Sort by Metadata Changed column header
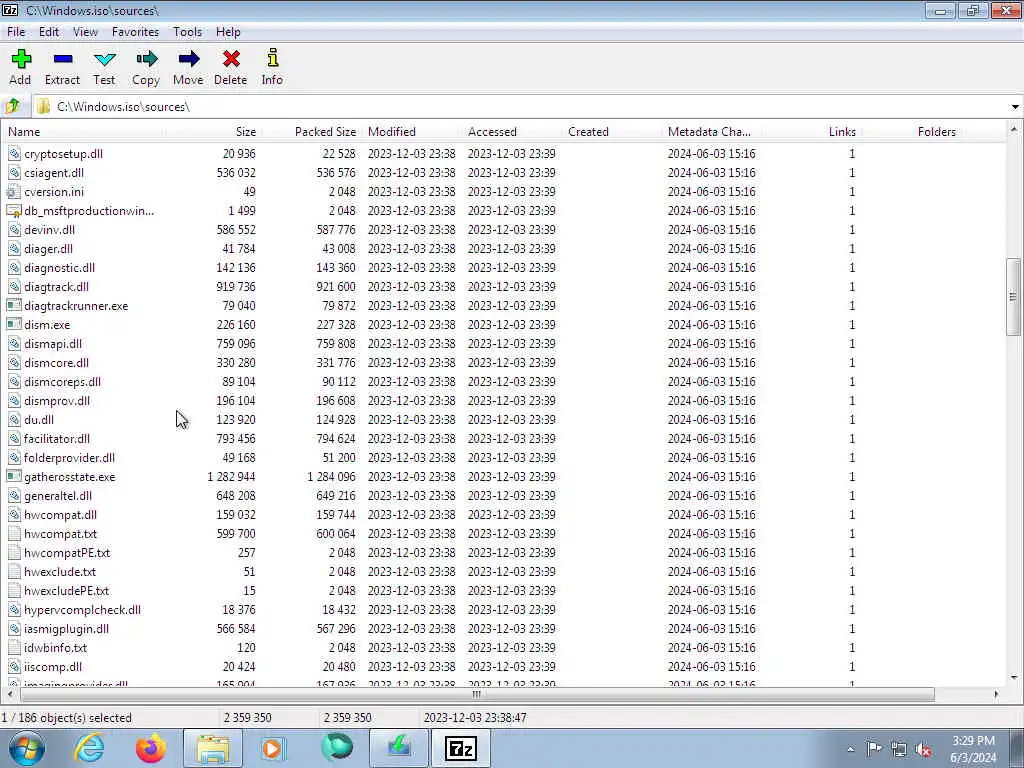Image resolution: width=1024 pixels, height=768 pixels. click(712, 131)
